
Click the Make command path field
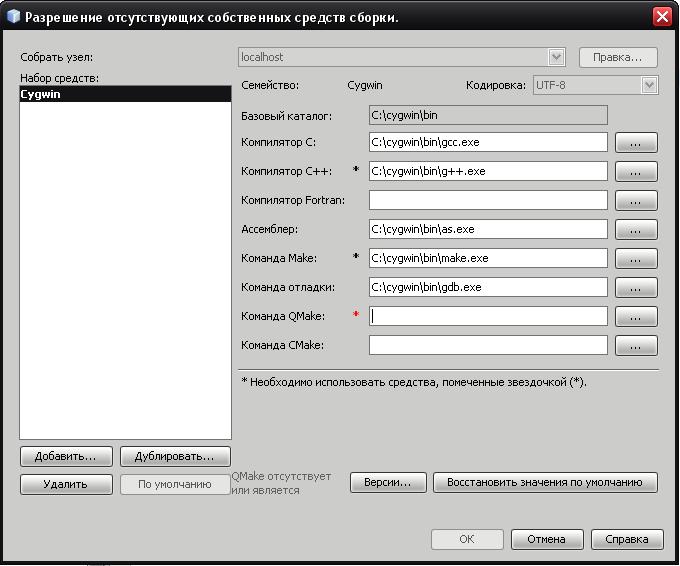tap(488, 258)
